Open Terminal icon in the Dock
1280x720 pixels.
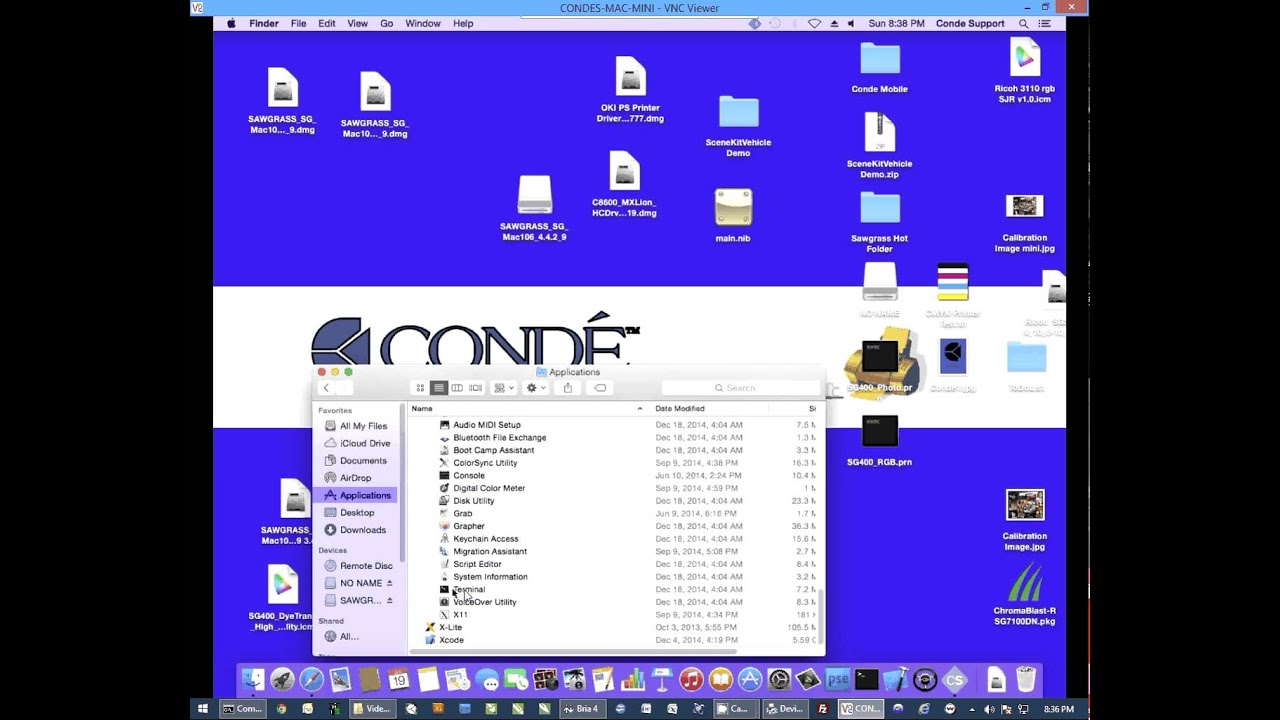(866, 680)
